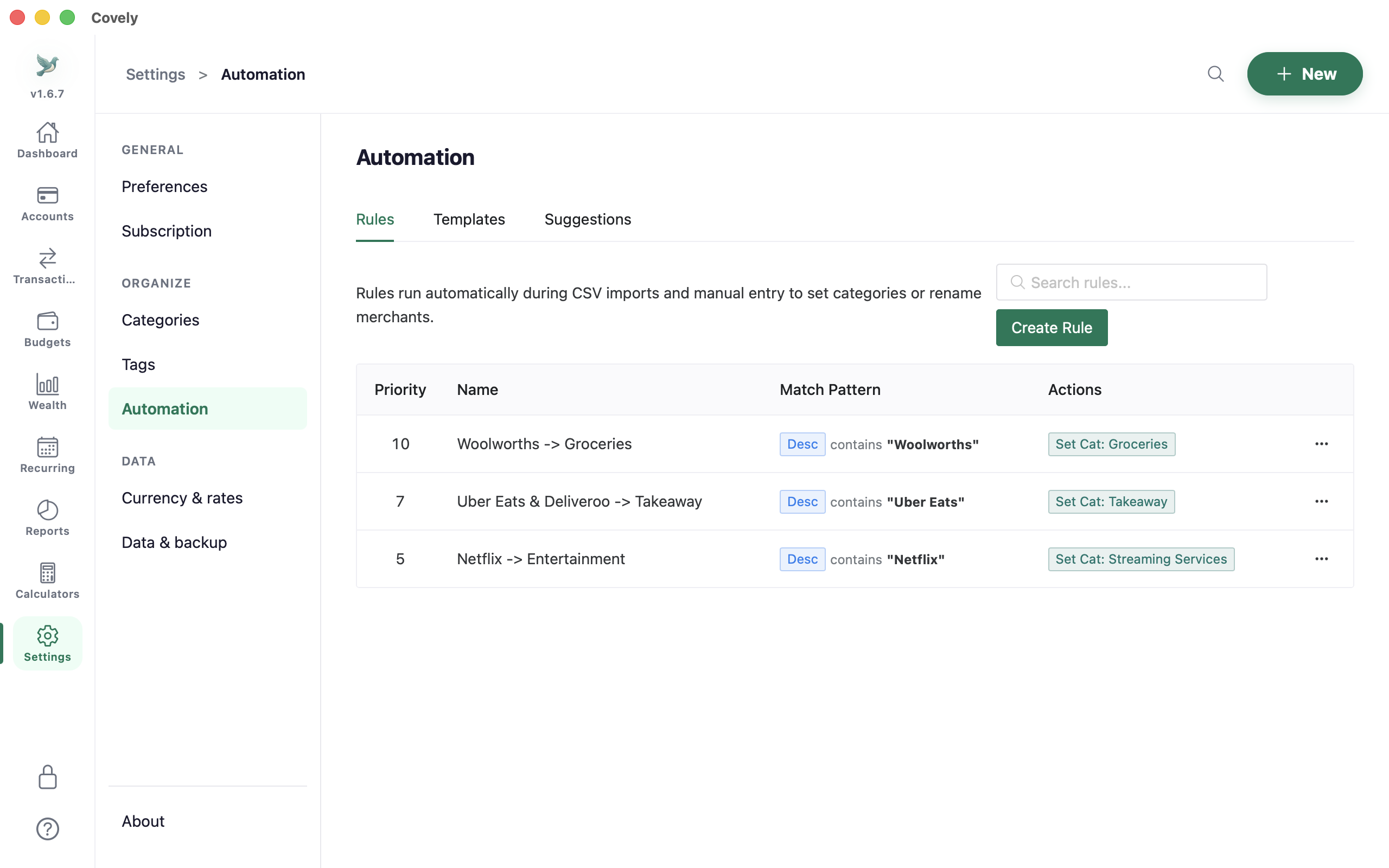The image size is (1389, 868).
Task: Open Preferences in settings menu
Action: (208, 187)
